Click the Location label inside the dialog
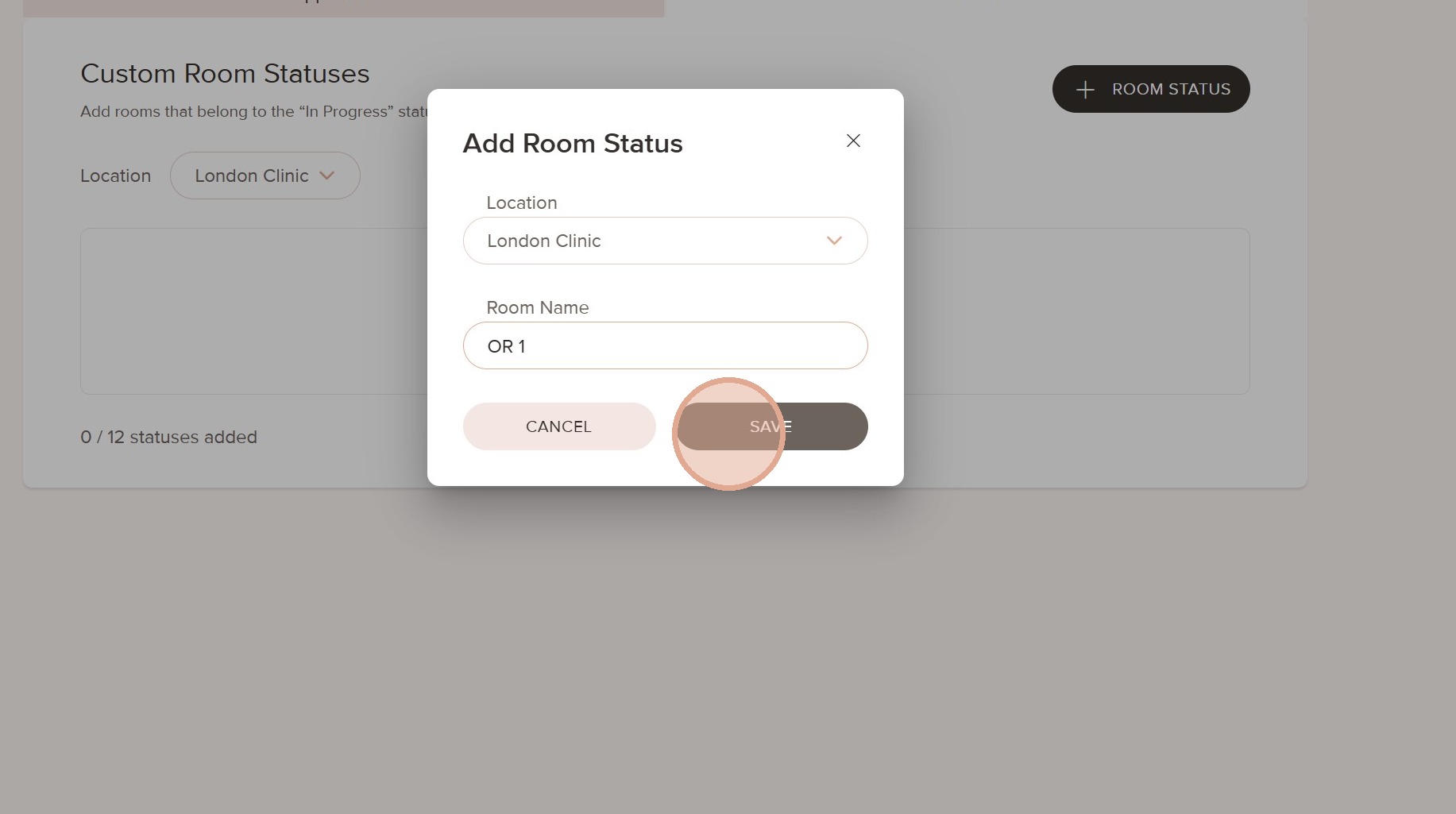Image resolution: width=1456 pixels, height=814 pixels. pos(521,203)
